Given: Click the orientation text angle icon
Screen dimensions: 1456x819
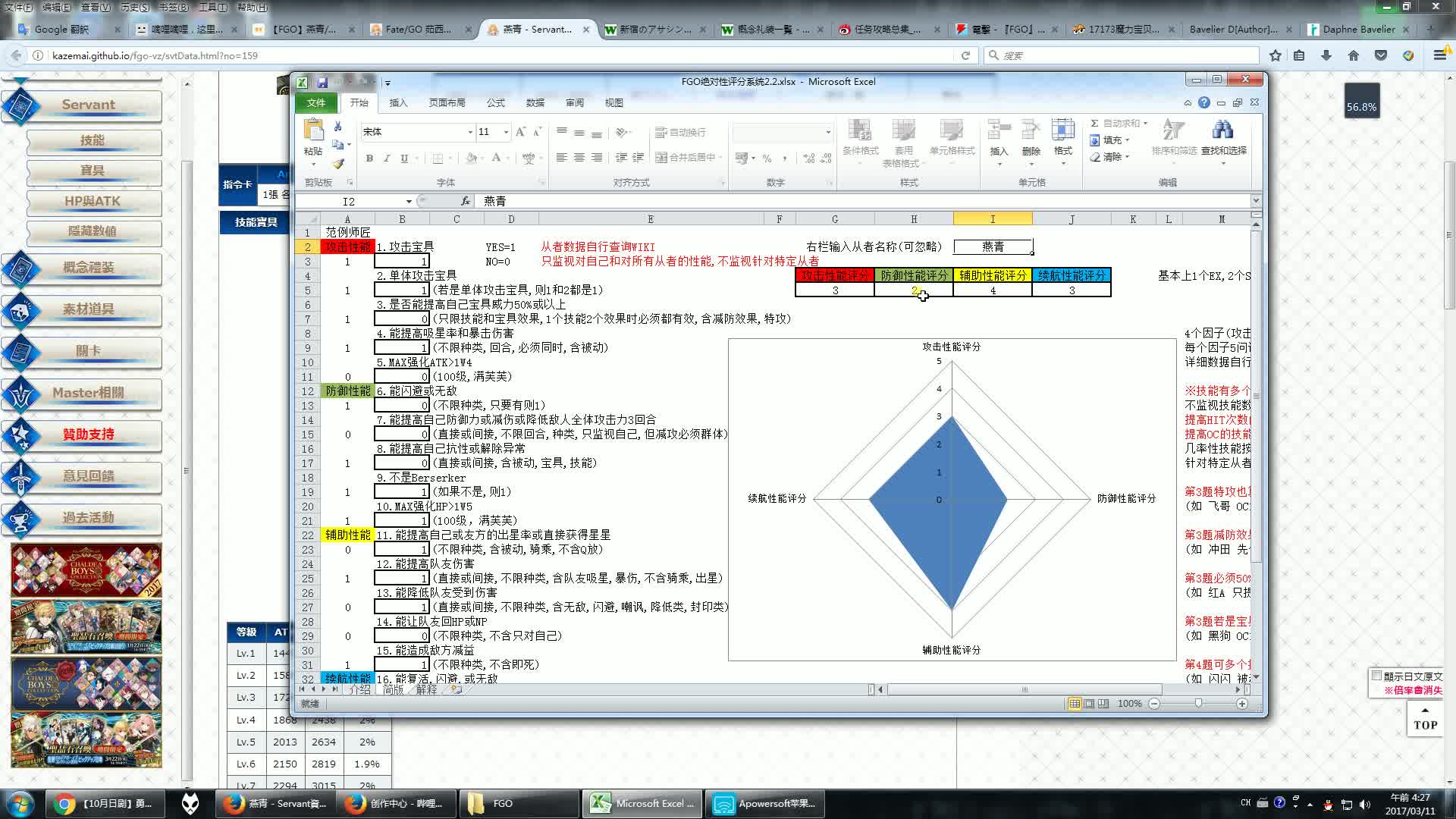Looking at the screenshot, I should click(621, 132).
